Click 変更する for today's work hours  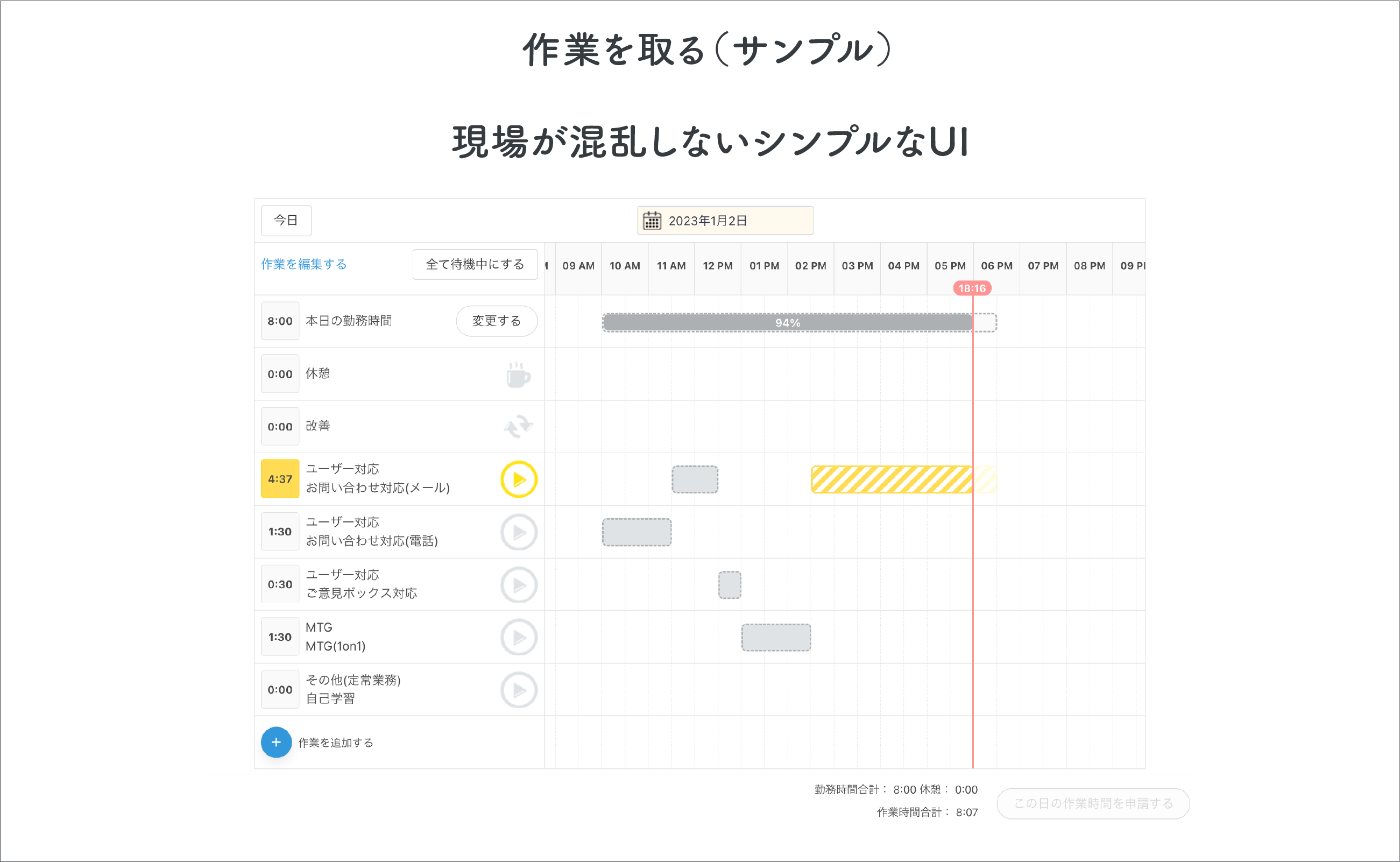pos(497,321)
